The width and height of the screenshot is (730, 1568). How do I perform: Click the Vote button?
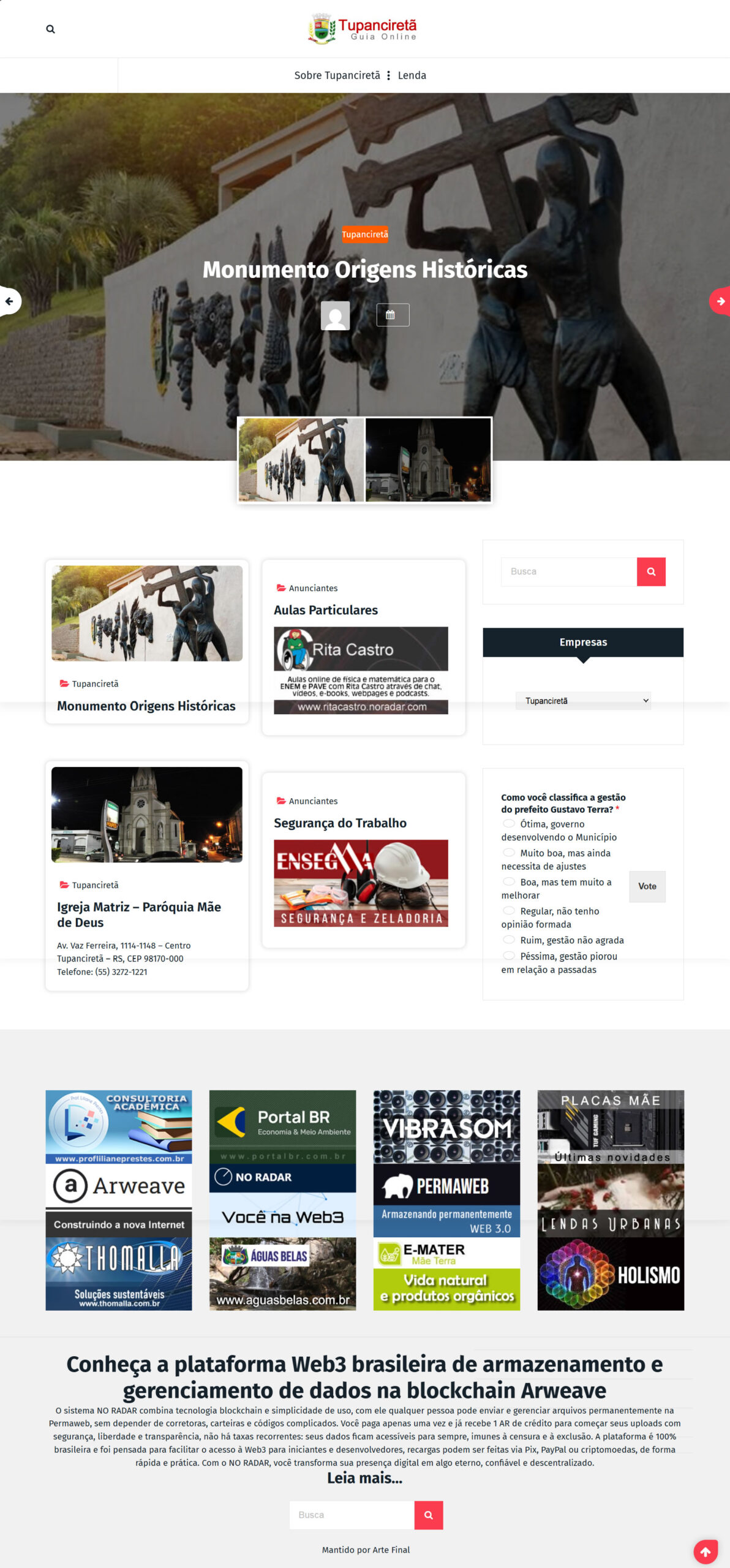tap(647, 886)
